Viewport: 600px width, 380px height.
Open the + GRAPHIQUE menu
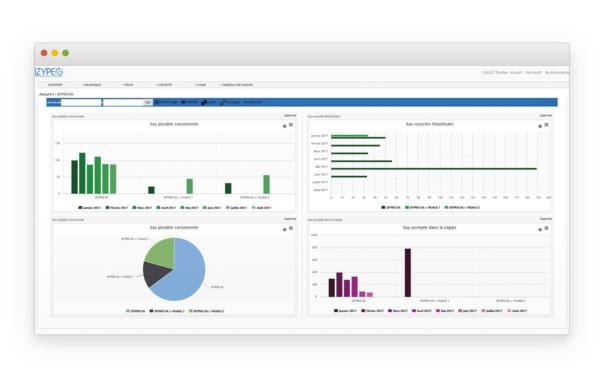tap(91, 85)
